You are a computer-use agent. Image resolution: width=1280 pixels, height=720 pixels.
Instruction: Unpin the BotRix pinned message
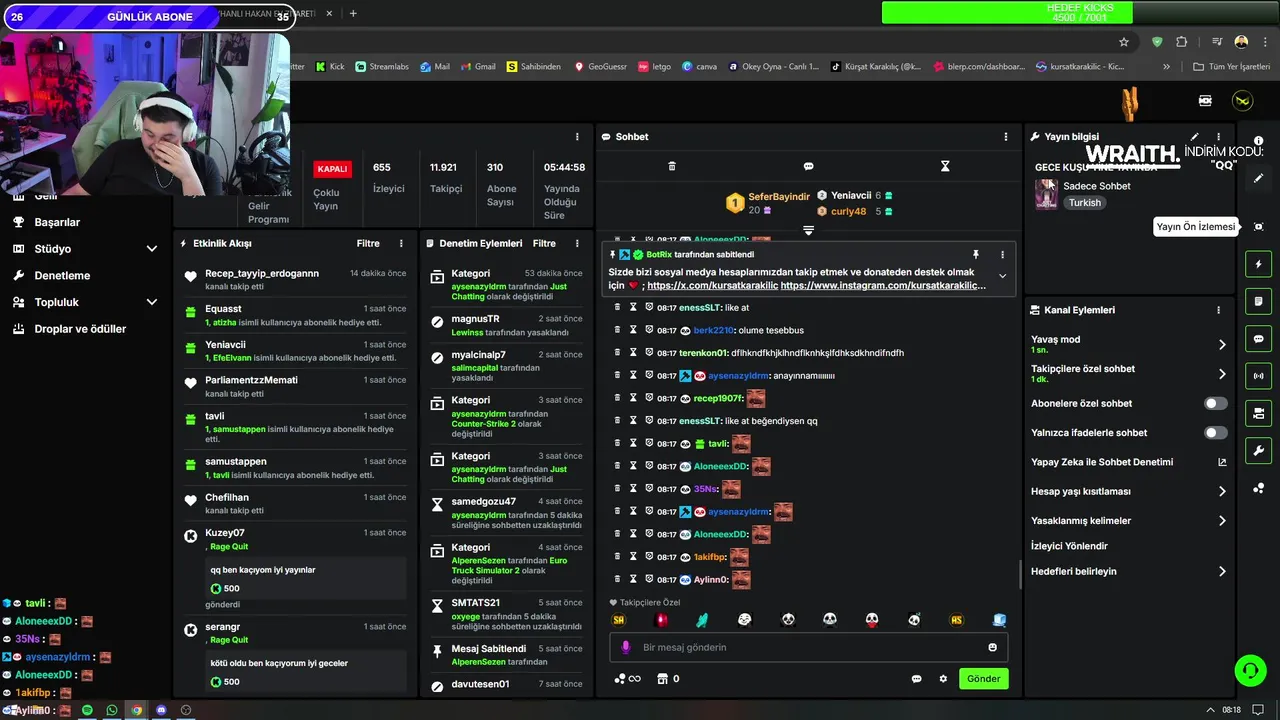tap(975, 255)
